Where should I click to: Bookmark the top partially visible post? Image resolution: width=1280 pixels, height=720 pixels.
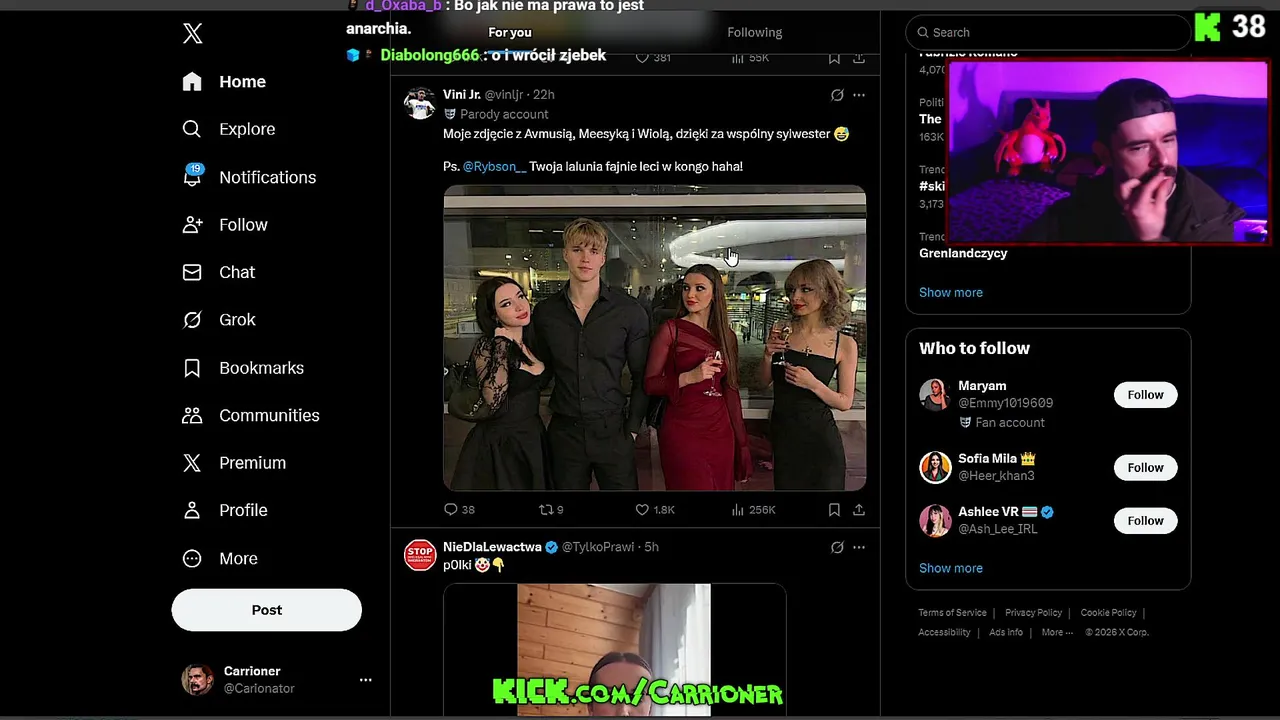[x=834, y=58]
